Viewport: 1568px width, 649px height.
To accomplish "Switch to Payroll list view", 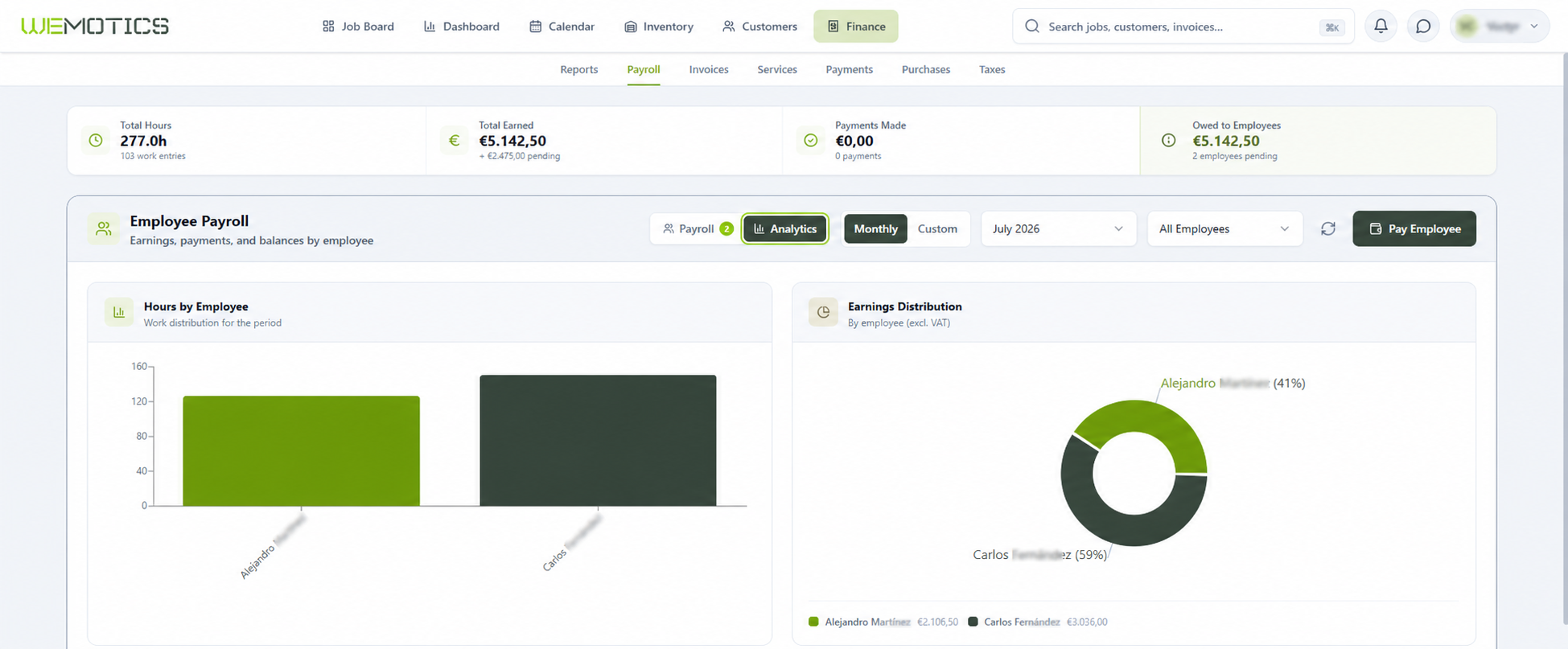I will [697, 228].
